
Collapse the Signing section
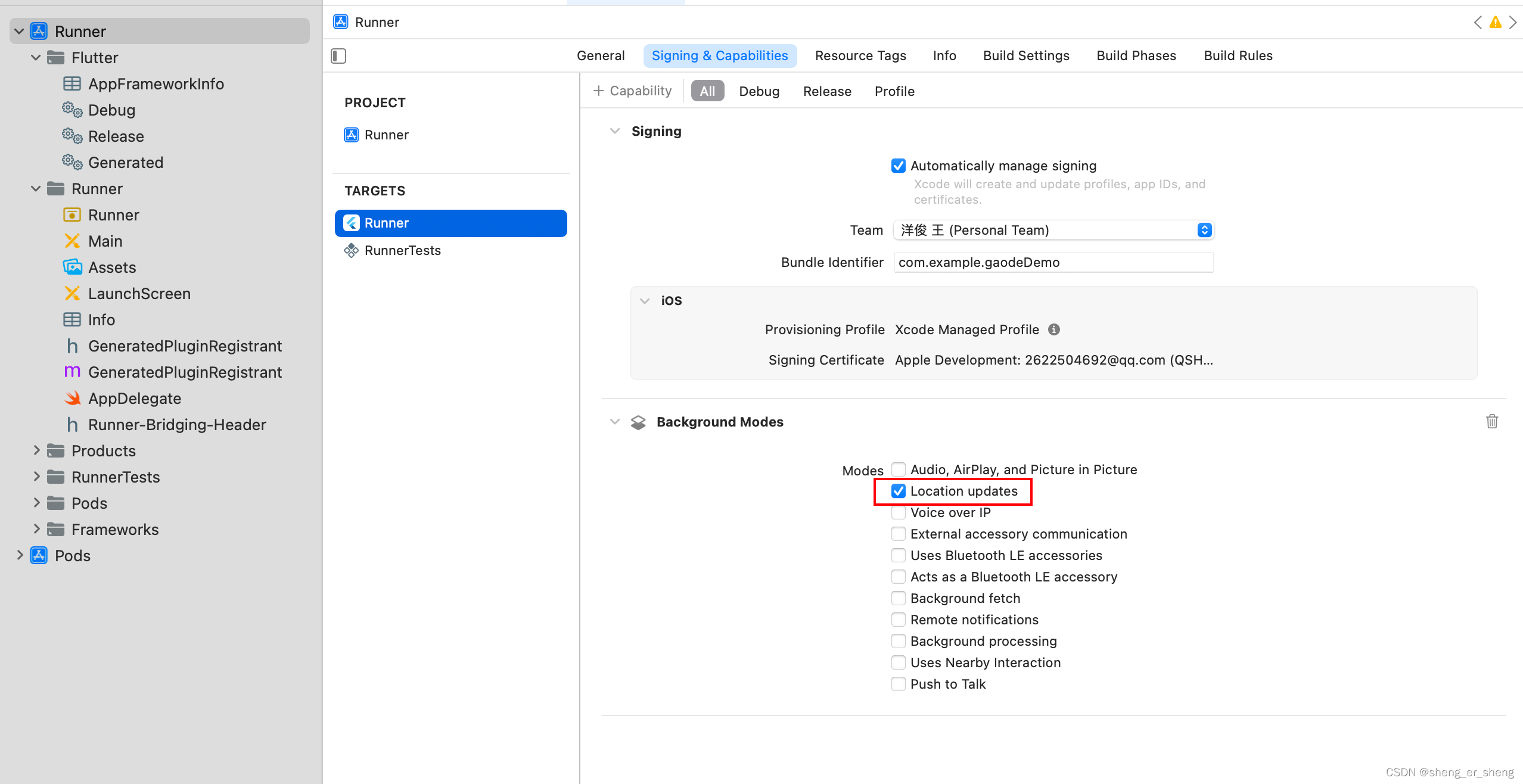[615, 131]
